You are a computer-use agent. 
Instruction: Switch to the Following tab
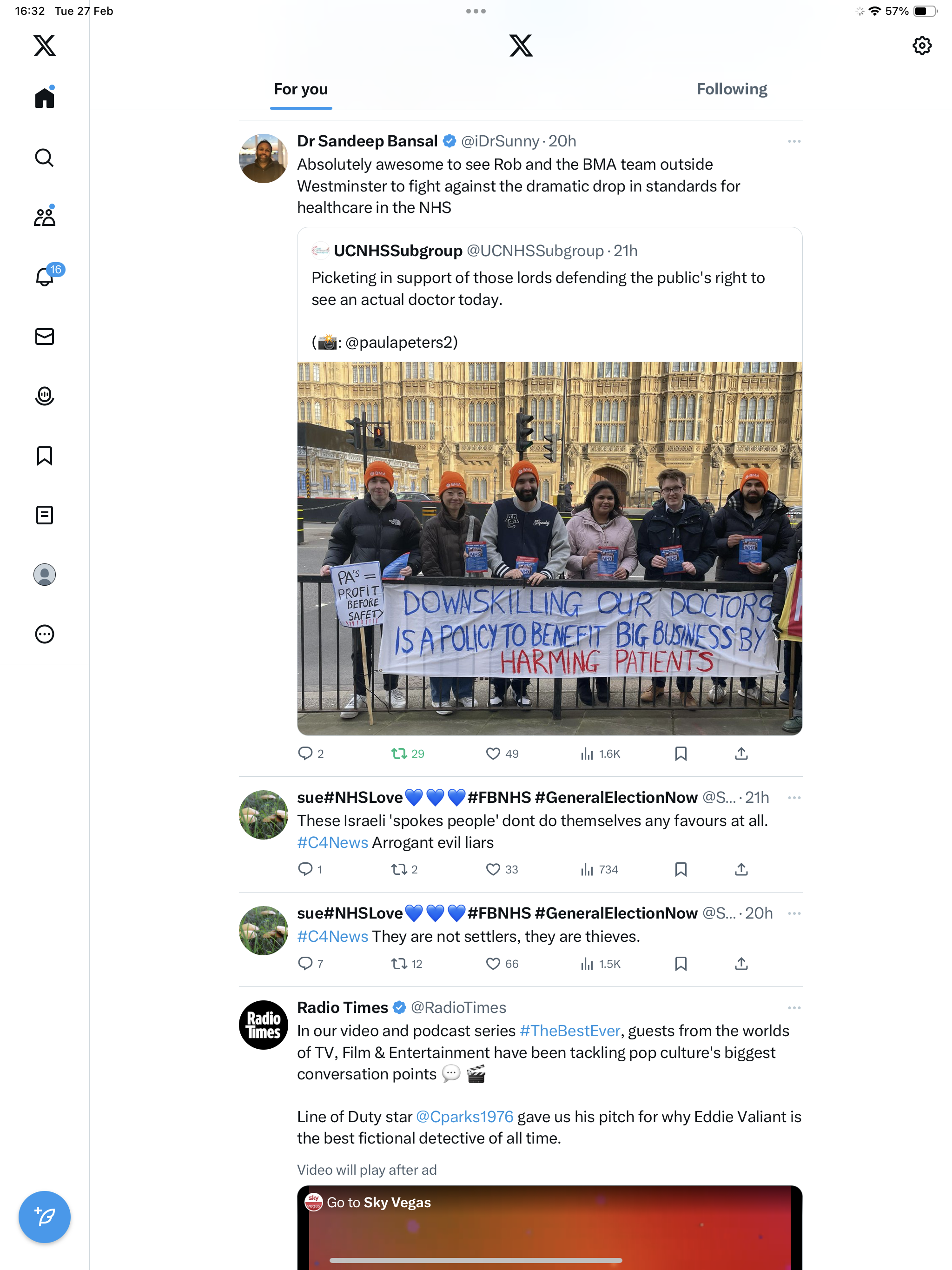coord(732,89)
